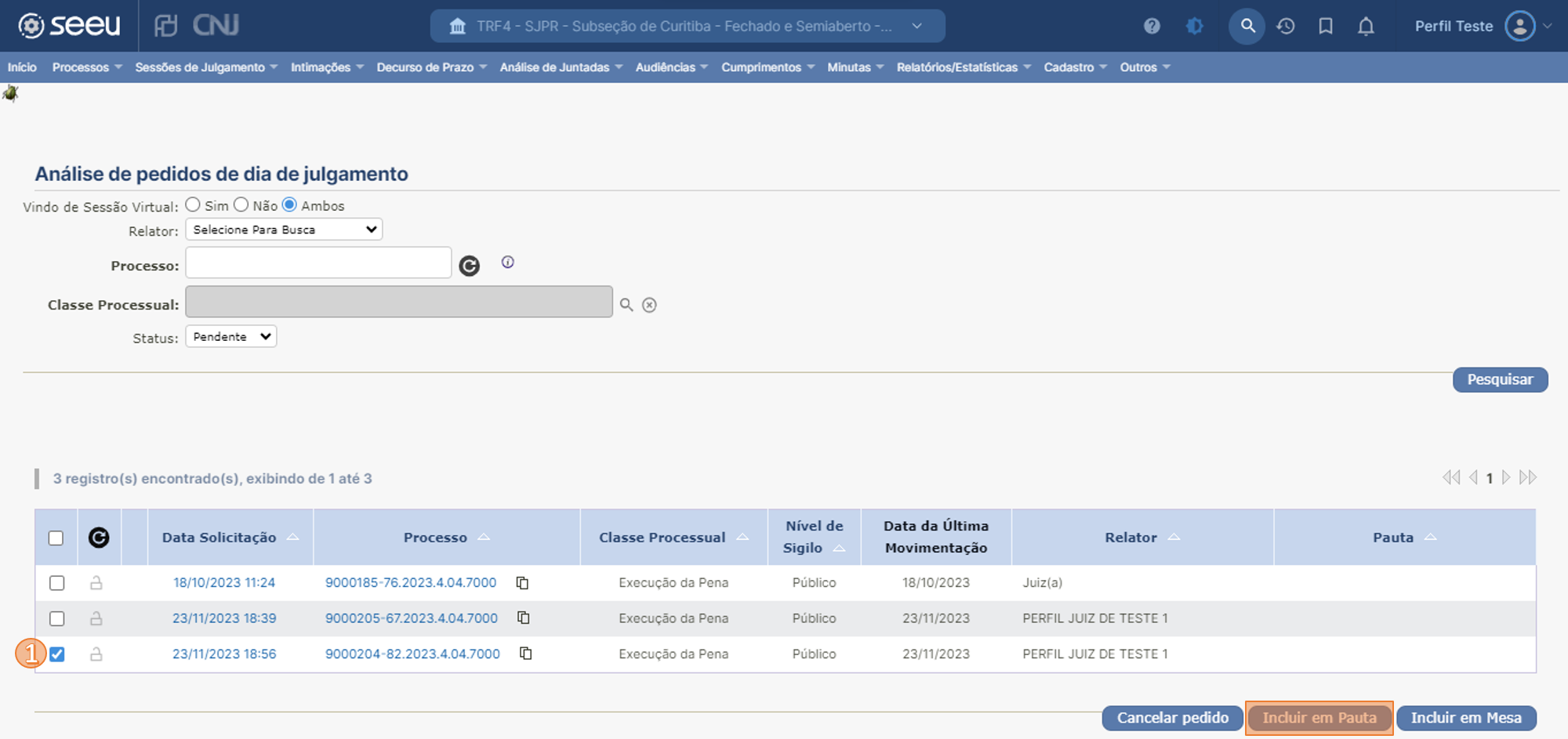
Task: Open the bookmarks icon in header
Action: [1326, 26]
